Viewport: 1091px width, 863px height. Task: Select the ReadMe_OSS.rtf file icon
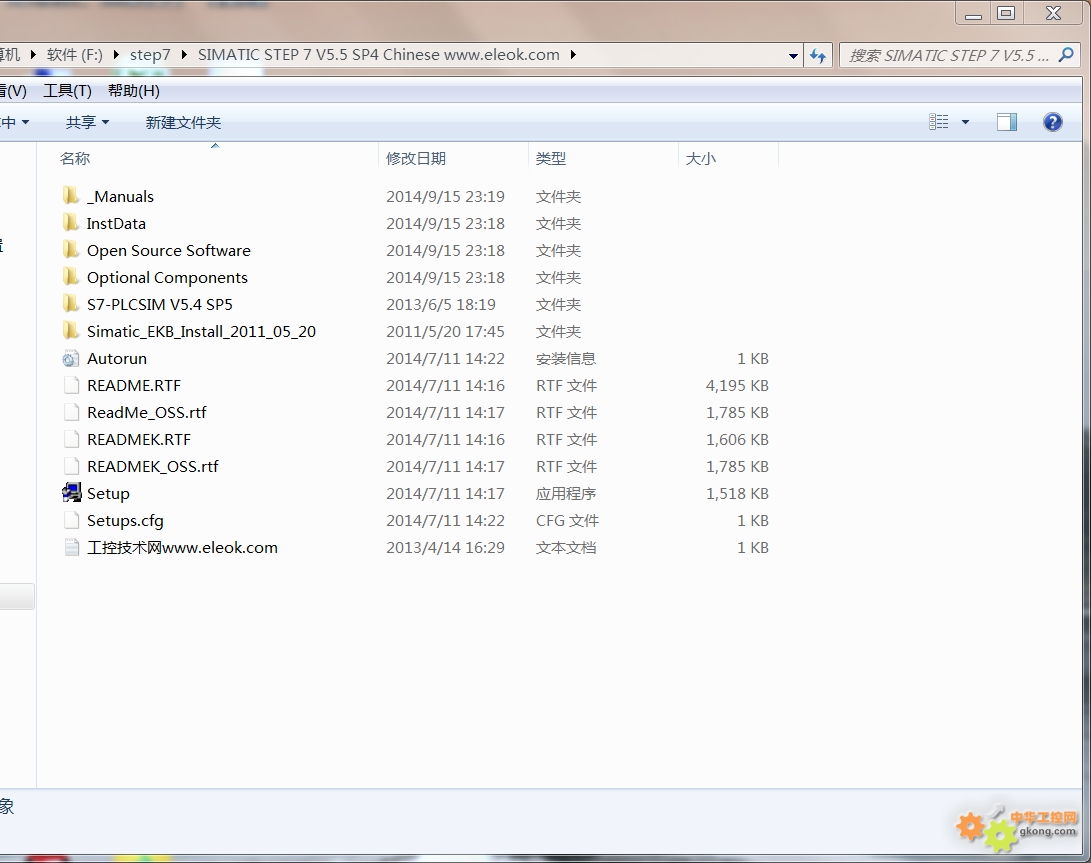pyautogui.click(x=71, y=413)
